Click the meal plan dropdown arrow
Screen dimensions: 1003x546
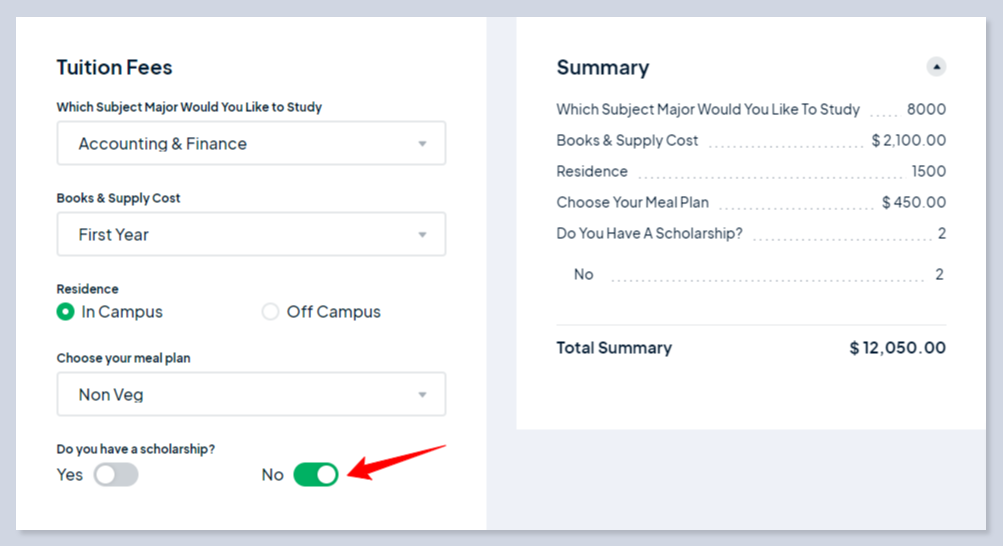click(x=422, y=395)
